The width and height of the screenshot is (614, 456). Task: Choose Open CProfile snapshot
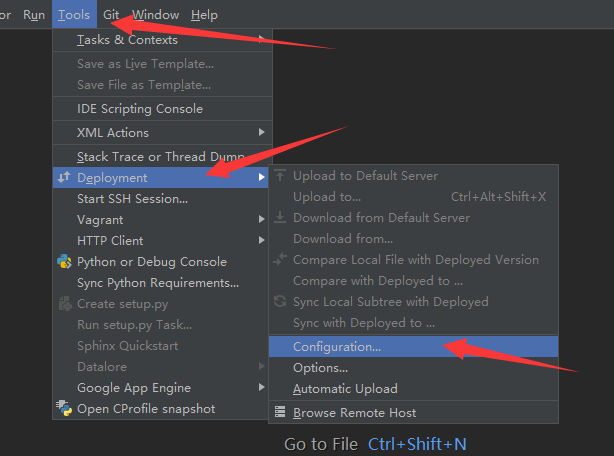click(161, 409)
